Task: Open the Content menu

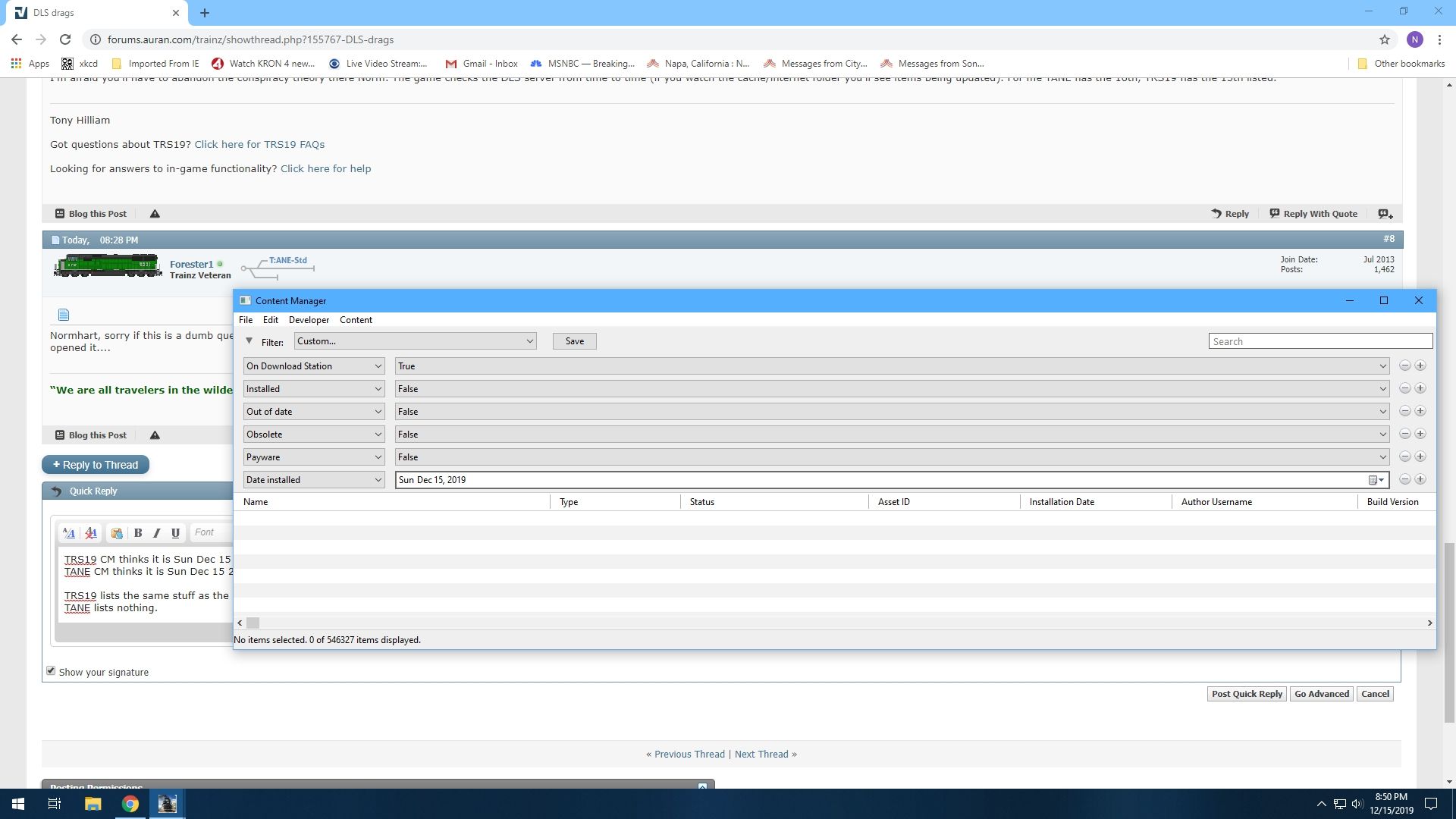Action: (x=356, y=320)
